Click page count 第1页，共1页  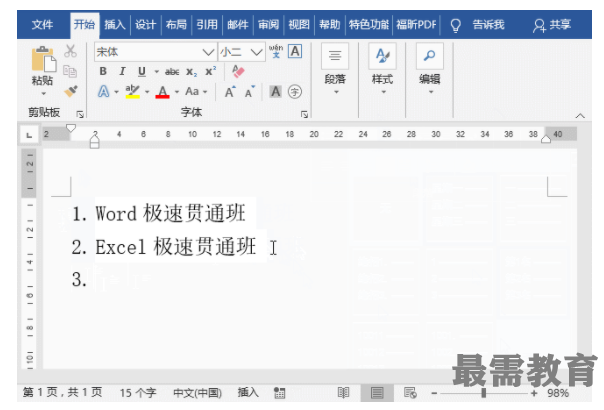[63, 393]
